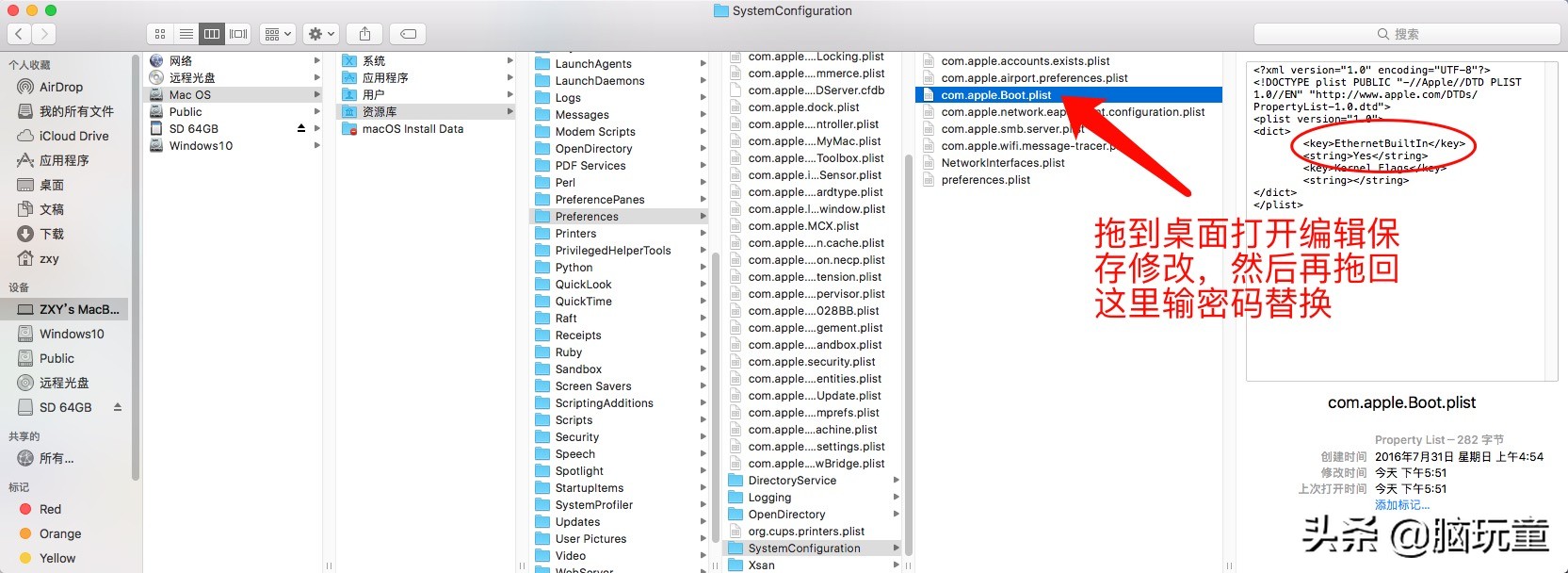Expand the LaunchAgents folder arrow
This screenshot has width=1568, height=573.
pos(703,64)
